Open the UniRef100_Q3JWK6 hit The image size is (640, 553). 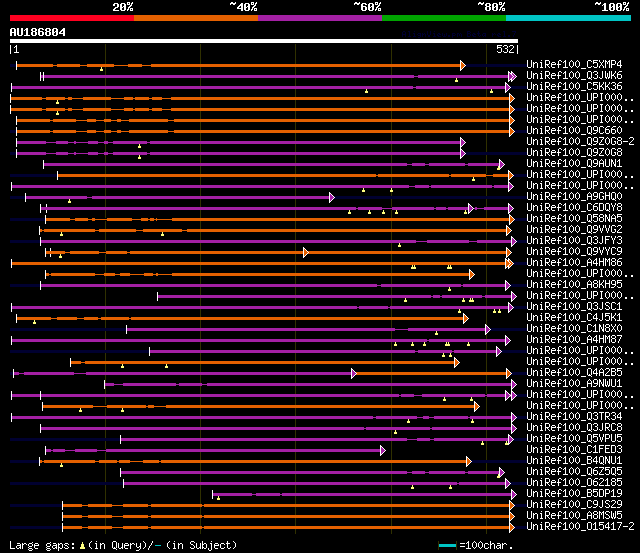click(574, 76)
